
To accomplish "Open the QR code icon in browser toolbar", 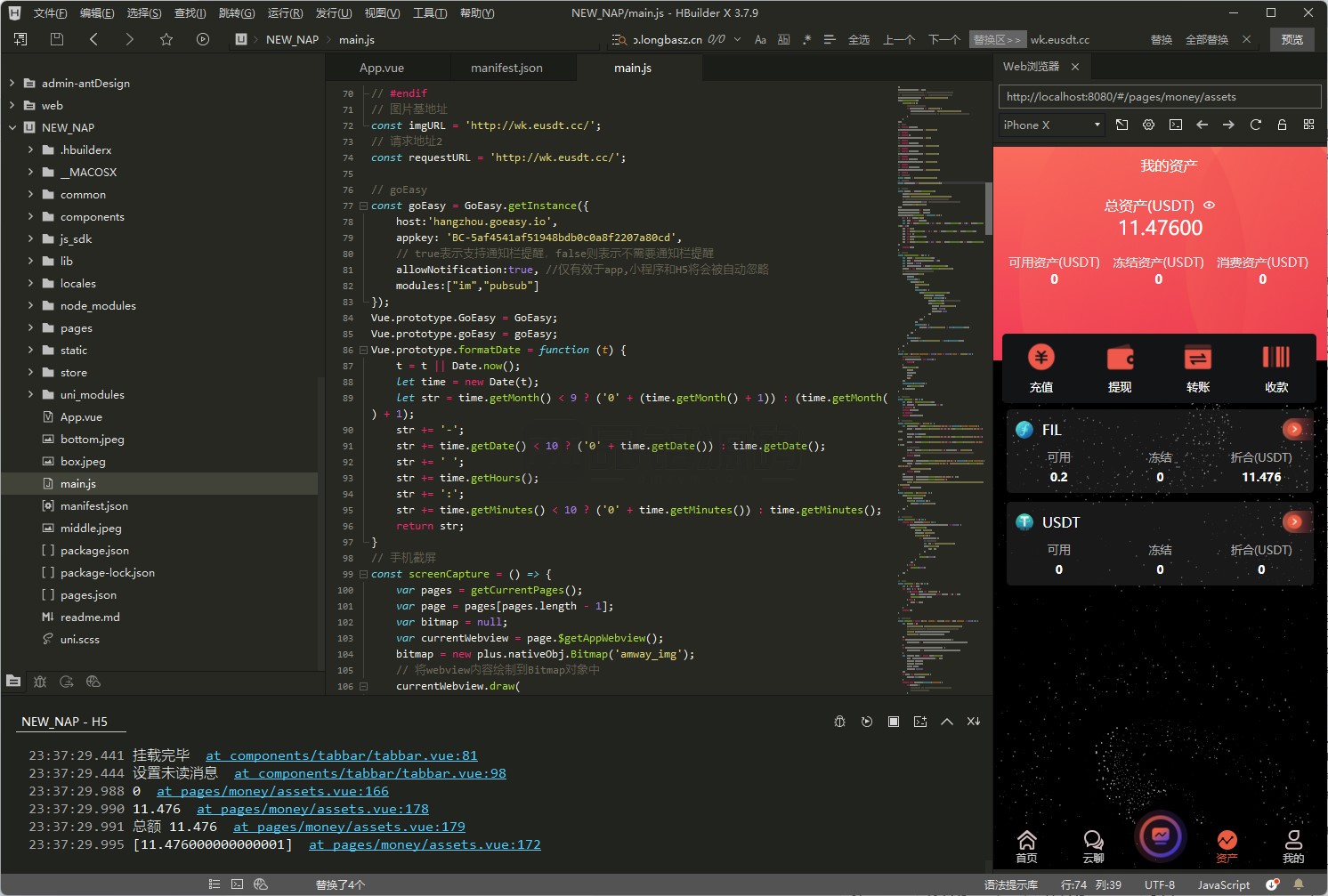I will [1308, 125].
